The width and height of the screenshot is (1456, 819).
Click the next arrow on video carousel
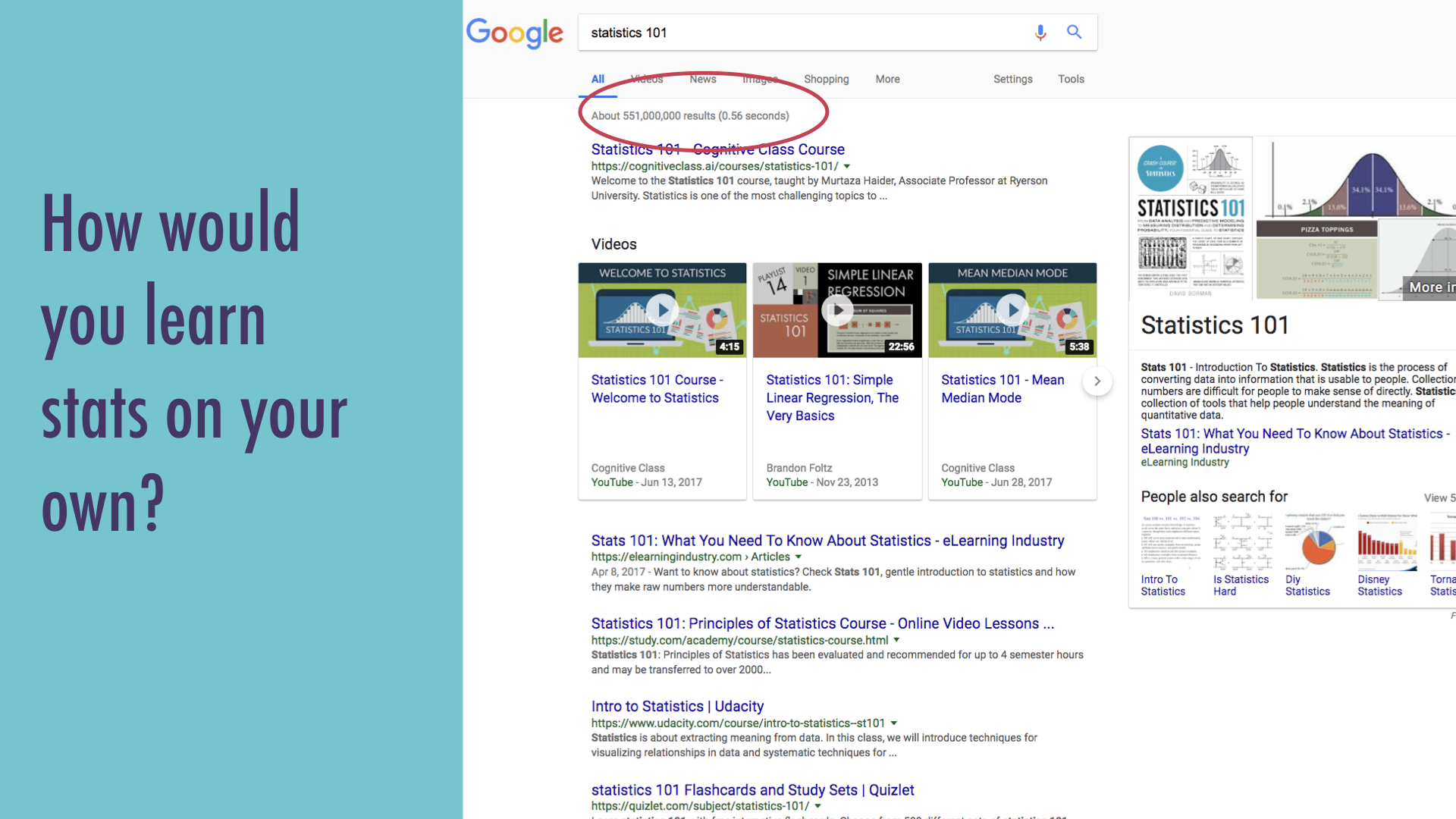click(1097, 381)
